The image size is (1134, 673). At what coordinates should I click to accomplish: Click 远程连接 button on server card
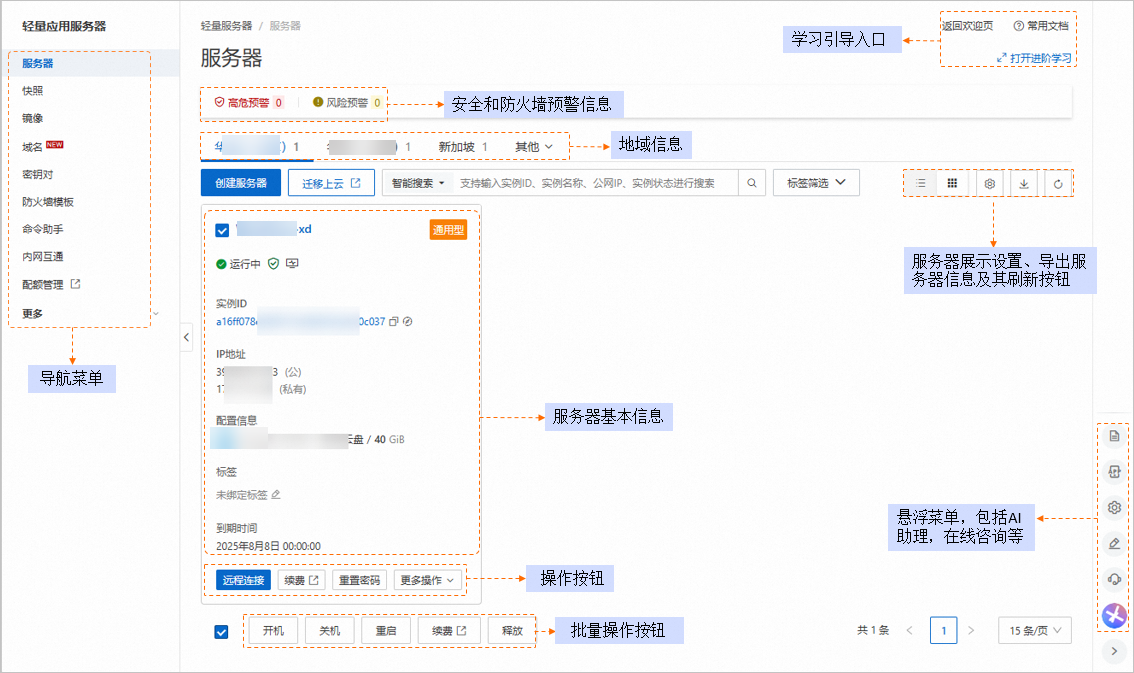pos(243,580)
